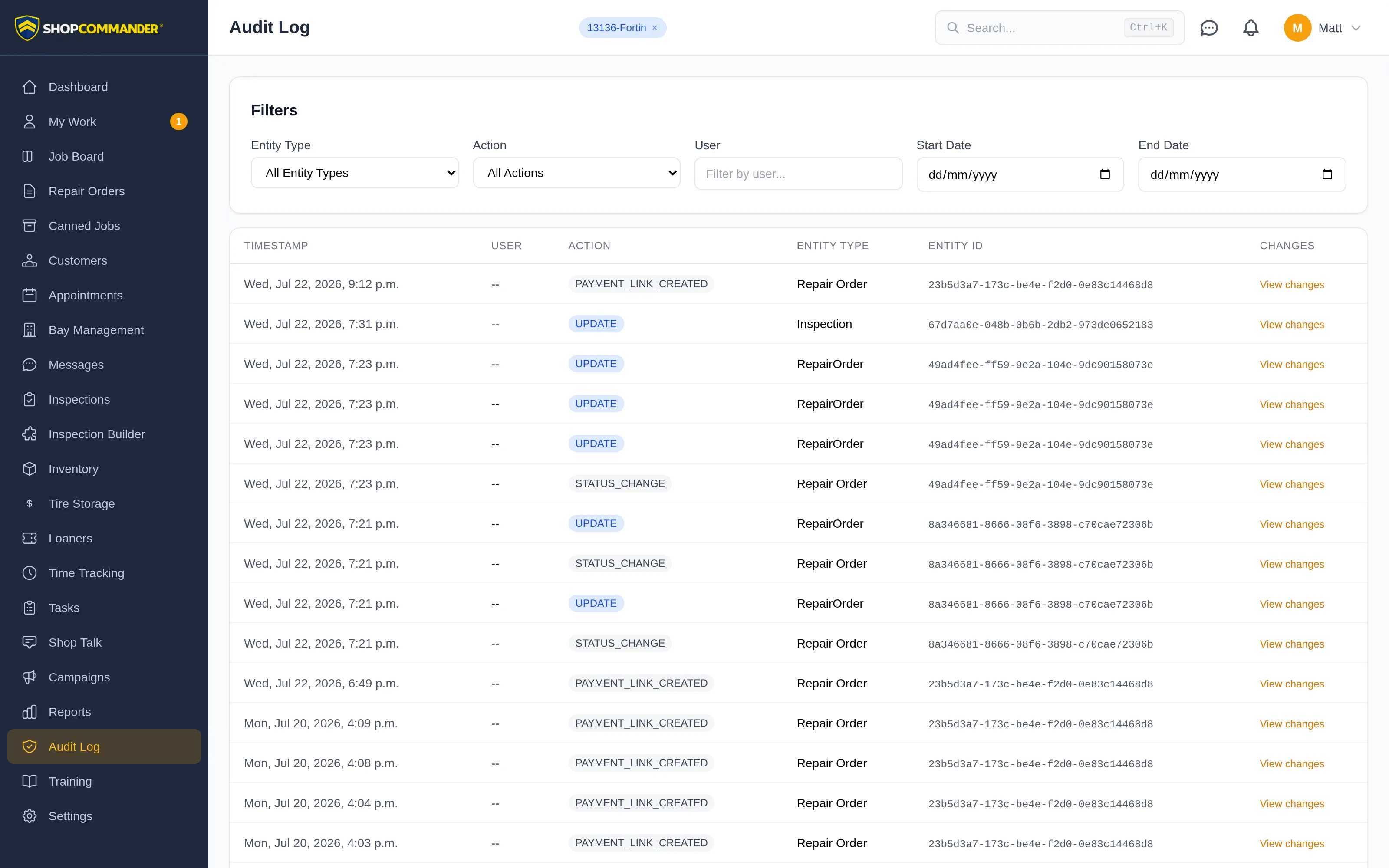1389x868 pixels.
Task: Click the Repair Orders document icon
Action: pos(29,191)
